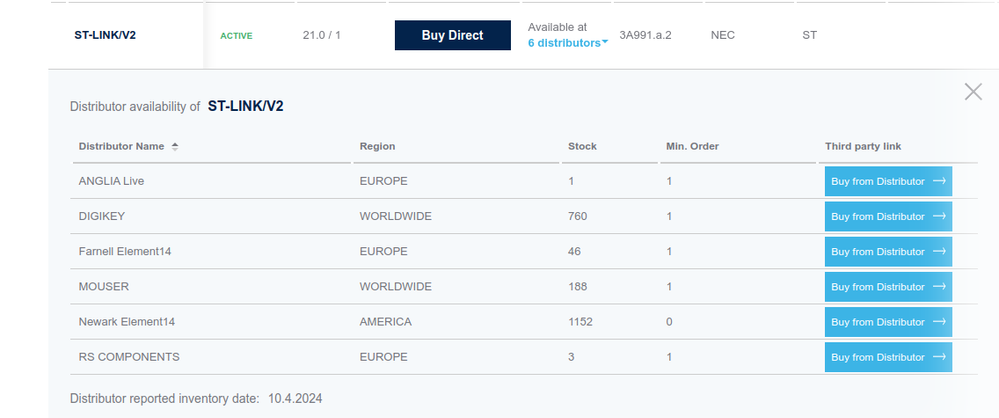The image size is (999, 418).
Task: Click the Buy Direct button
Action: pyautogui.click(x=452, y=35)
